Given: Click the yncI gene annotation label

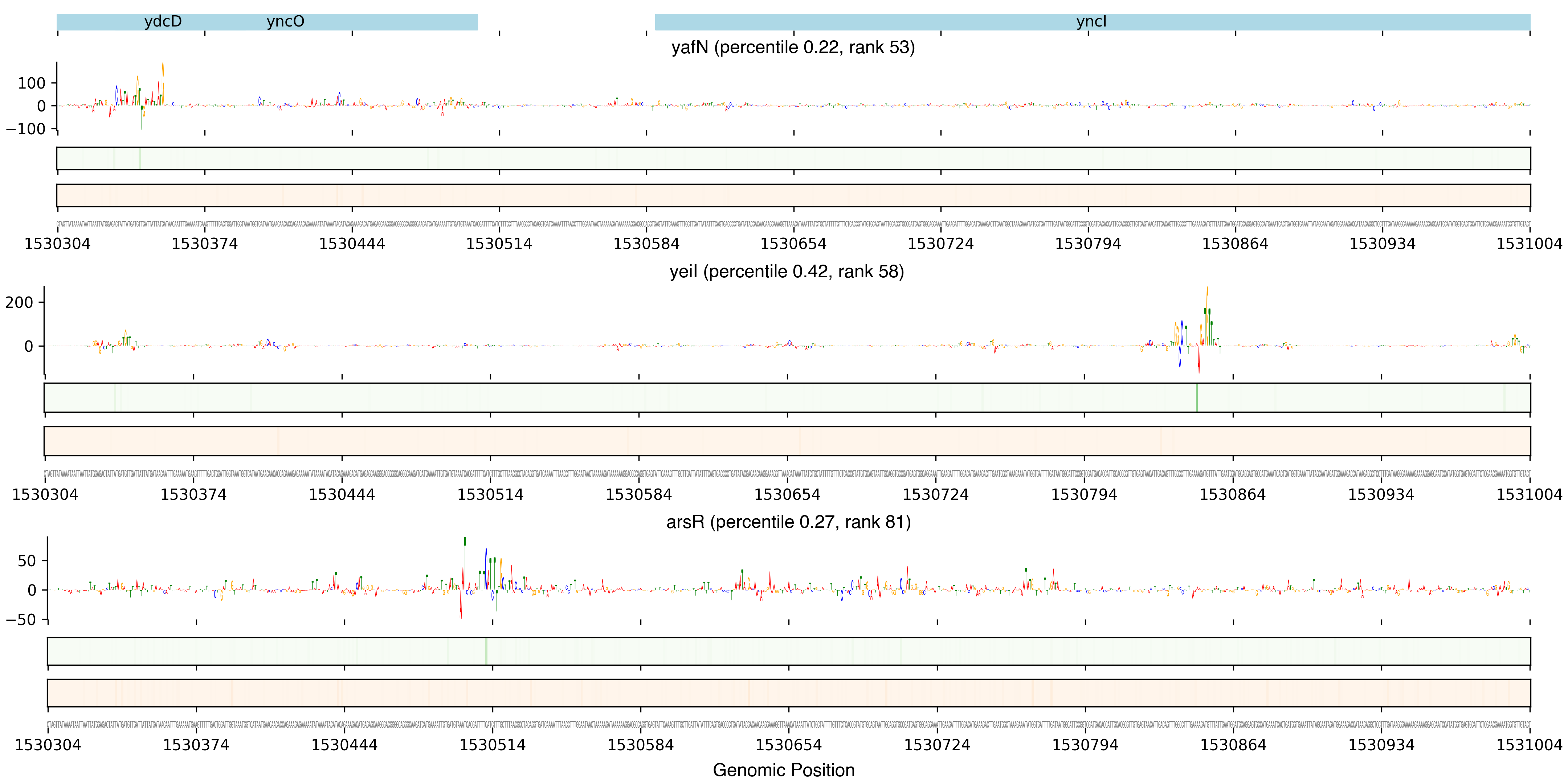Looking at the screenshot, I should point(1091,21).
